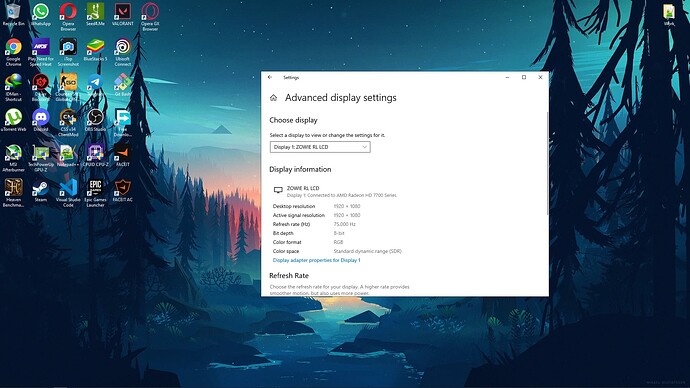Launch Steam from the desktop
This screenshot has height=388, width=690.
tap(41, 191)
